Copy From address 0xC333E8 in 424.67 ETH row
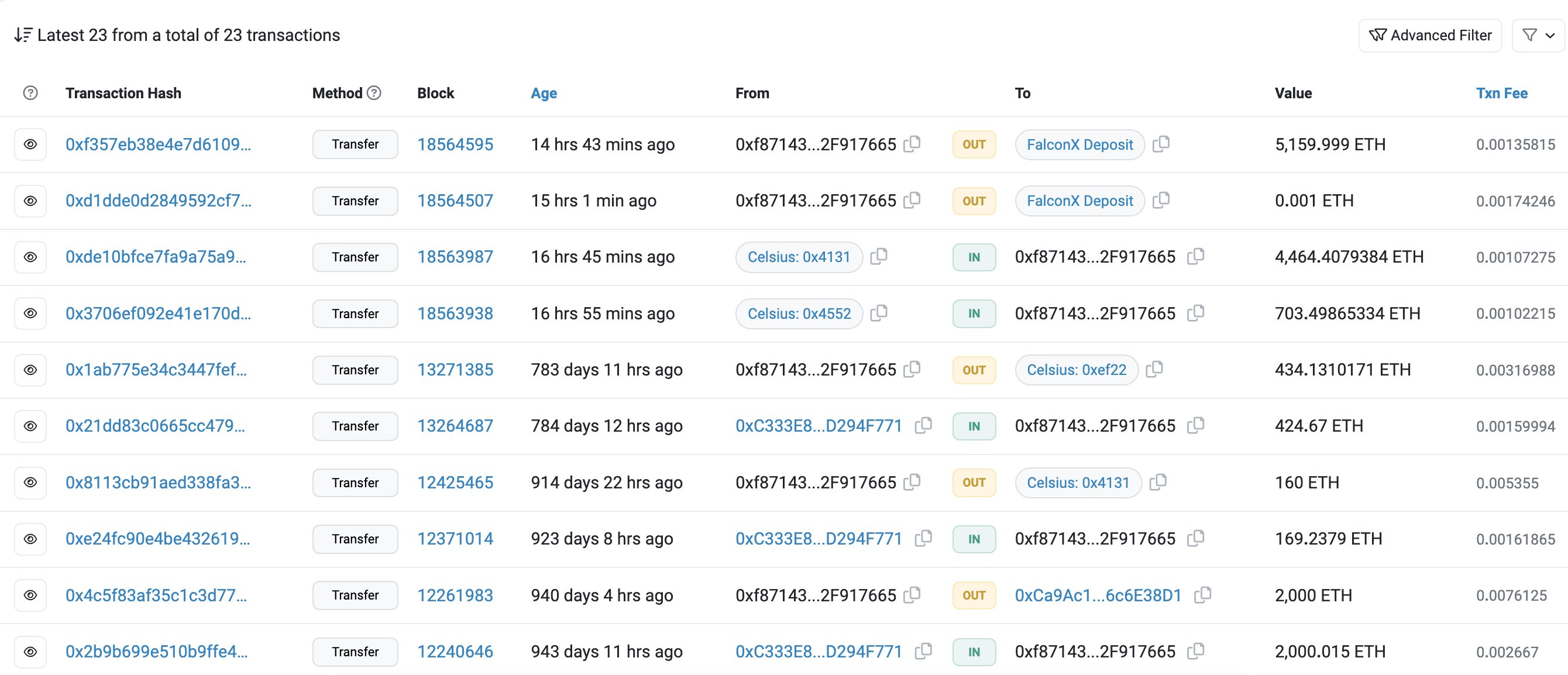 click(923, 425)
